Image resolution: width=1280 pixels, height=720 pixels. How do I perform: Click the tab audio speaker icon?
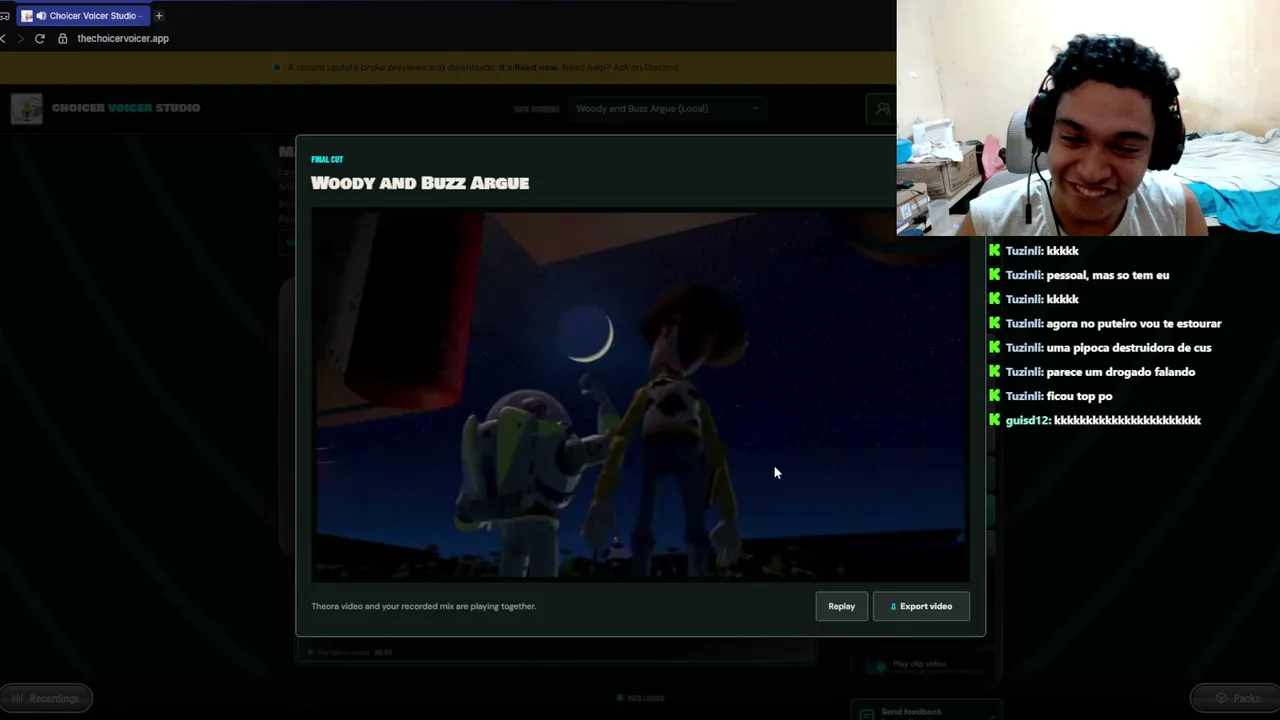coord(41,16)
